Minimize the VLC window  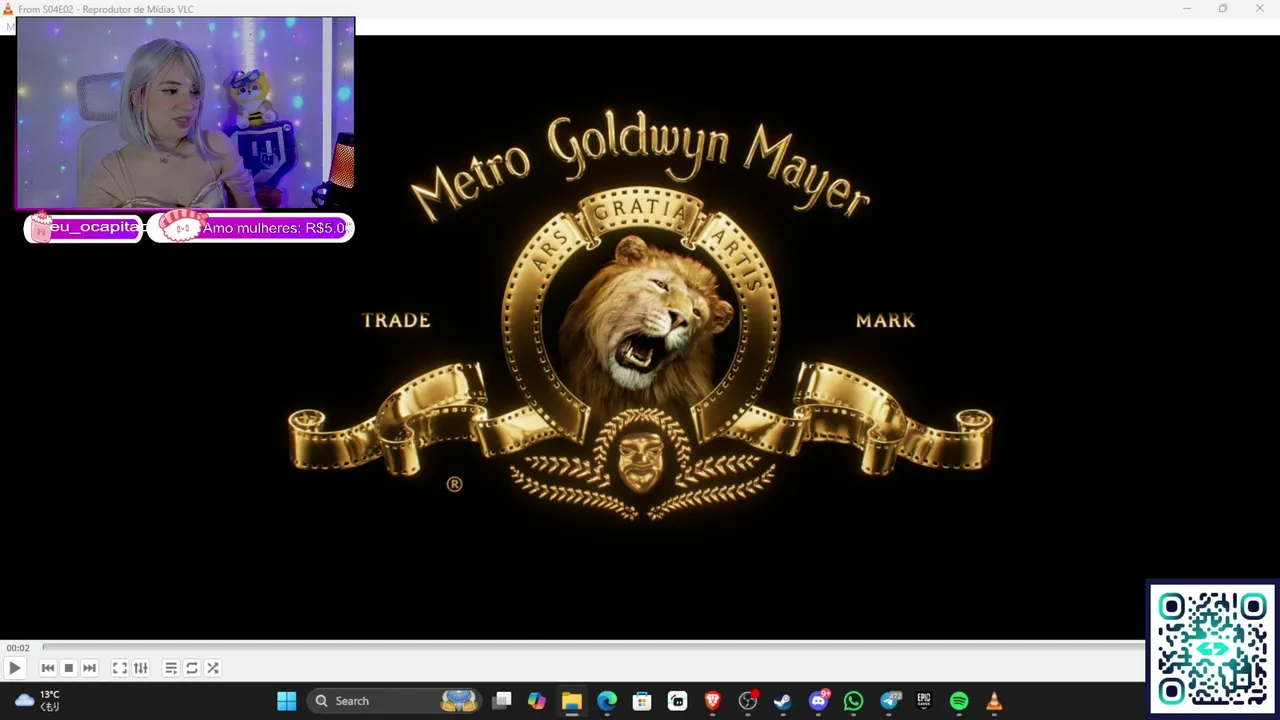coord(1187,9)
